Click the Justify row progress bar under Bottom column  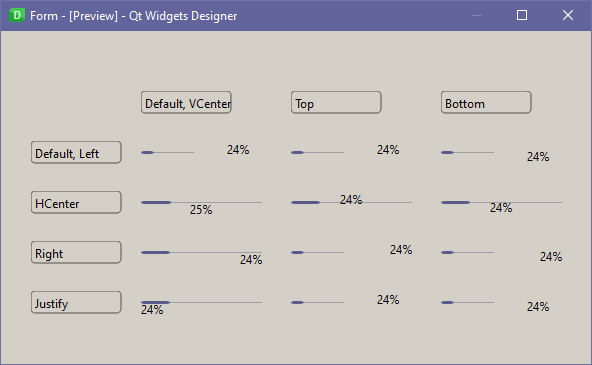tap(495, 304)
